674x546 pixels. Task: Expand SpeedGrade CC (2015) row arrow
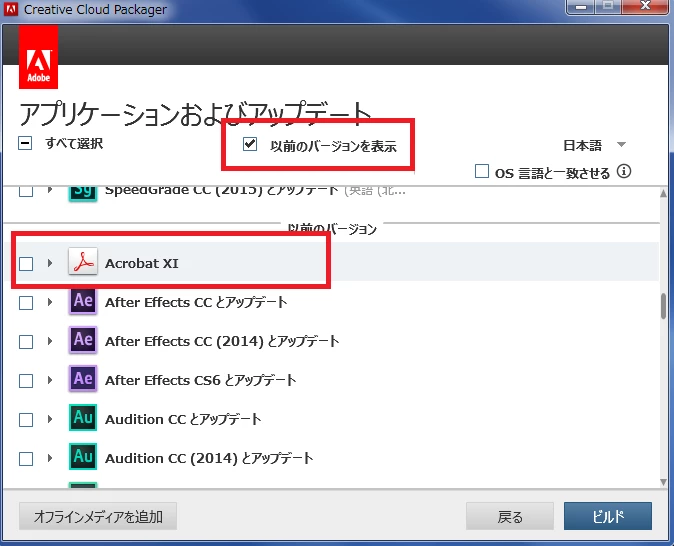[x=50, y=190]
